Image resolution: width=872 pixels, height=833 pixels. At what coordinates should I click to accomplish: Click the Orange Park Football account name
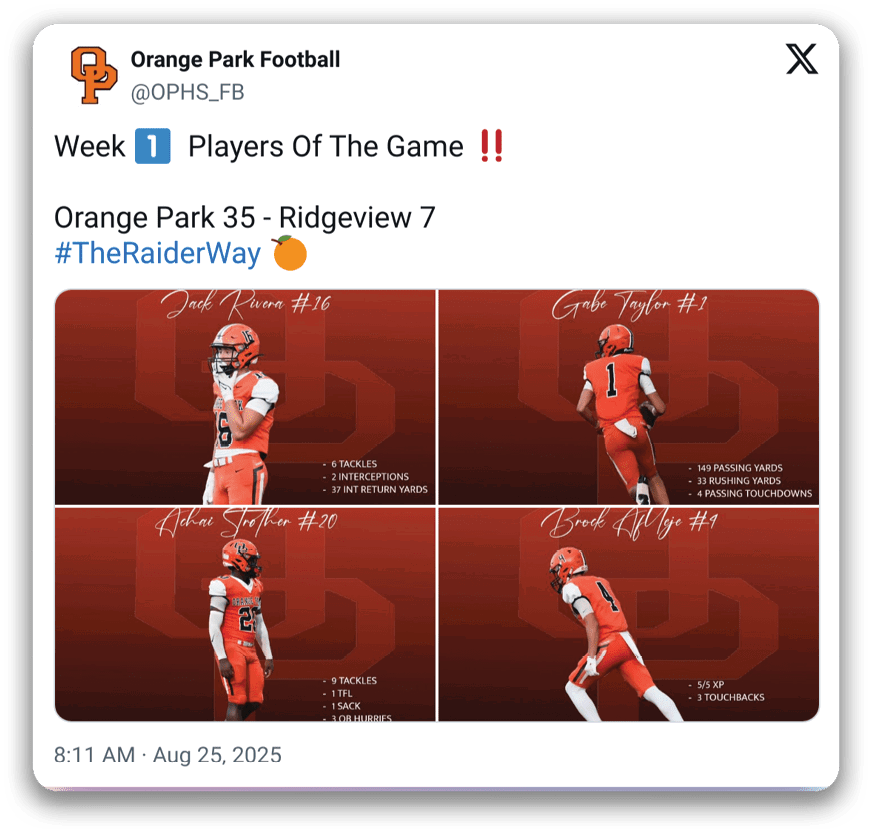tap(235, 60)
